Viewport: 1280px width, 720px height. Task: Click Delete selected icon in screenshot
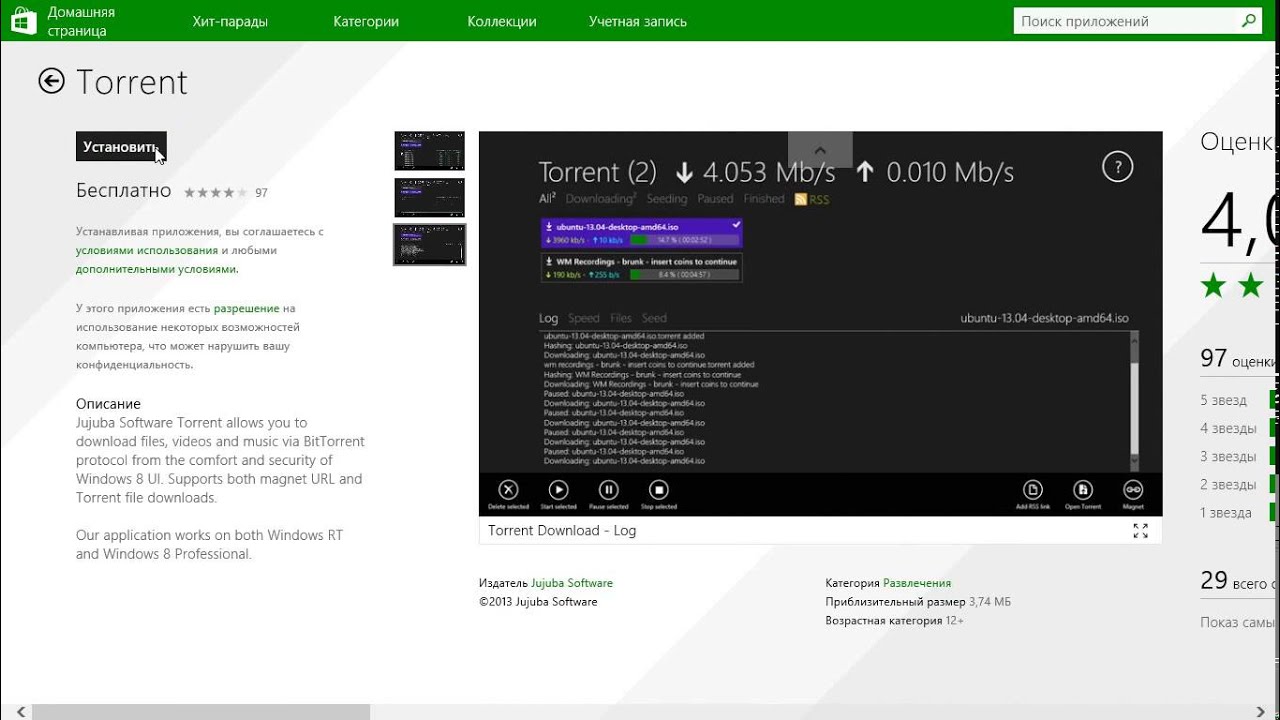click(508, 490)
